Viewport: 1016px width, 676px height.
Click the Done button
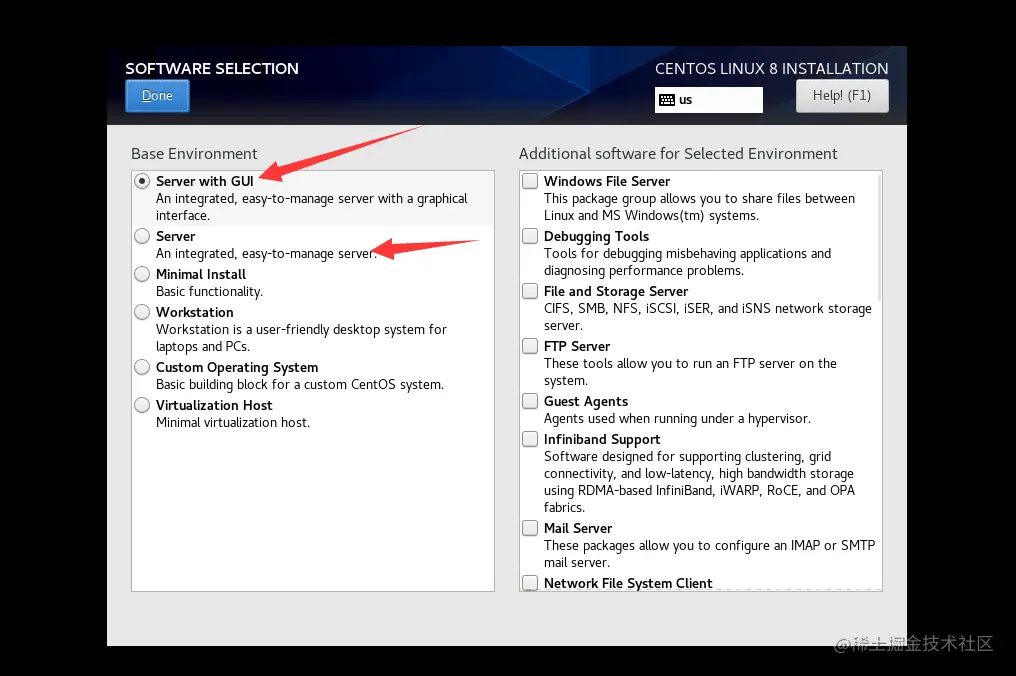(157, 96)
